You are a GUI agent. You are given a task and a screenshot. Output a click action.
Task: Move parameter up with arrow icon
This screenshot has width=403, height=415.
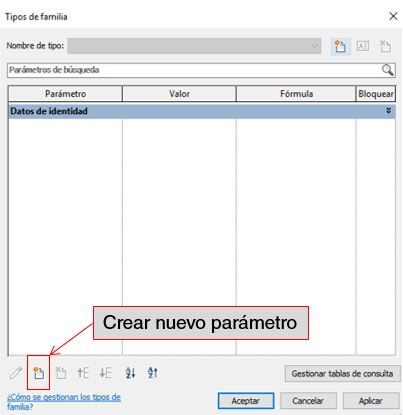tap(83, 373)
